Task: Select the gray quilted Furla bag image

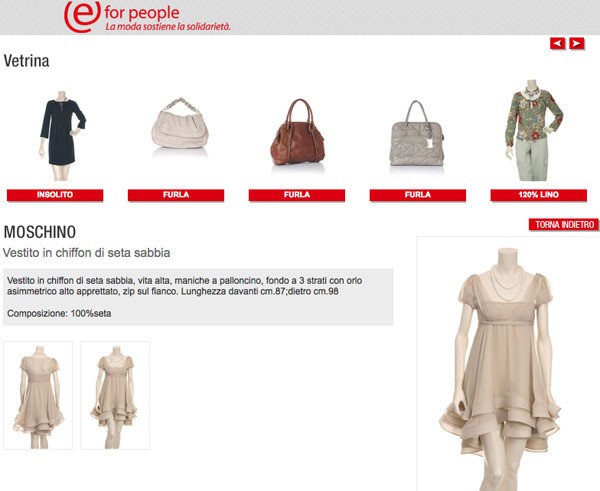Action: (x=417, y=133)
